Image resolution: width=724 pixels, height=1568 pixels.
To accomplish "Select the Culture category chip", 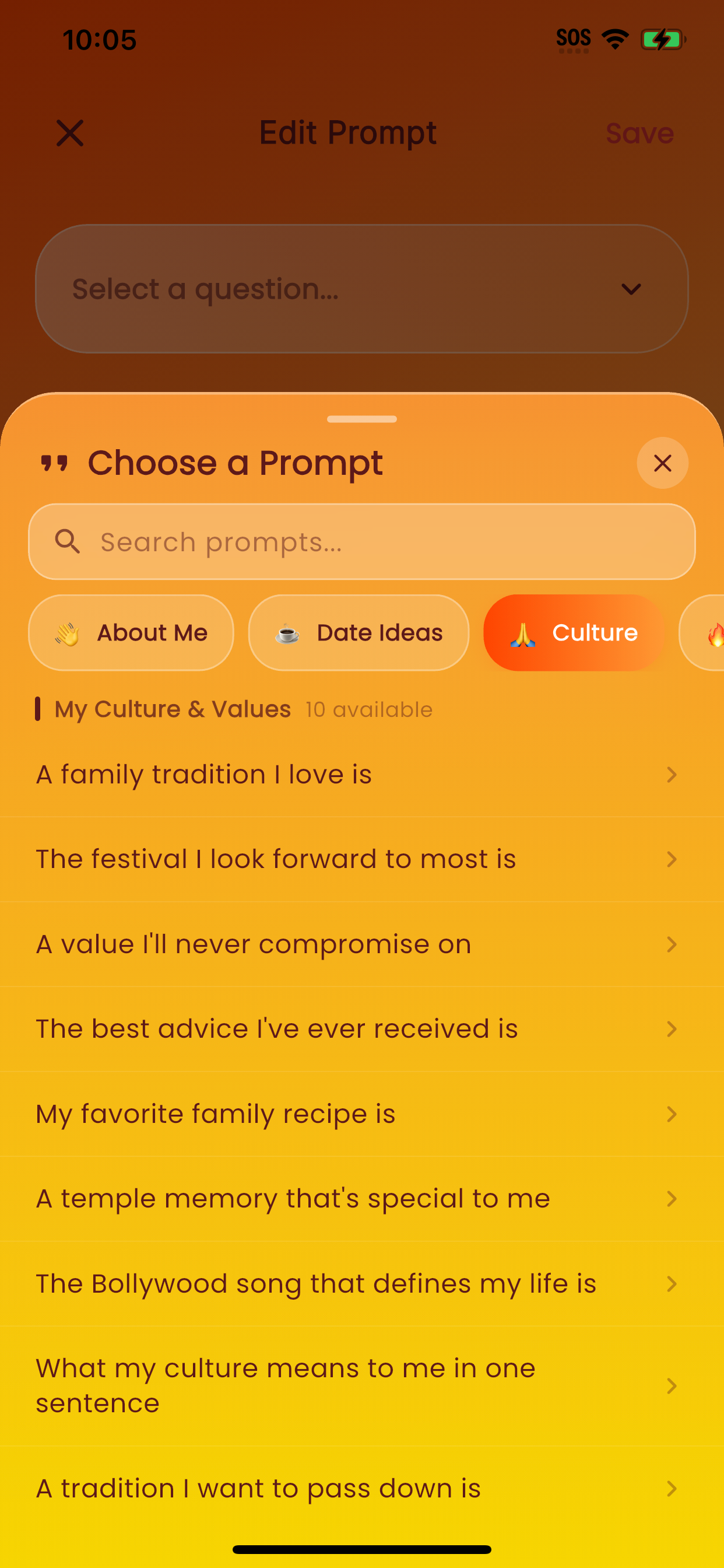I will pos(574,633).
